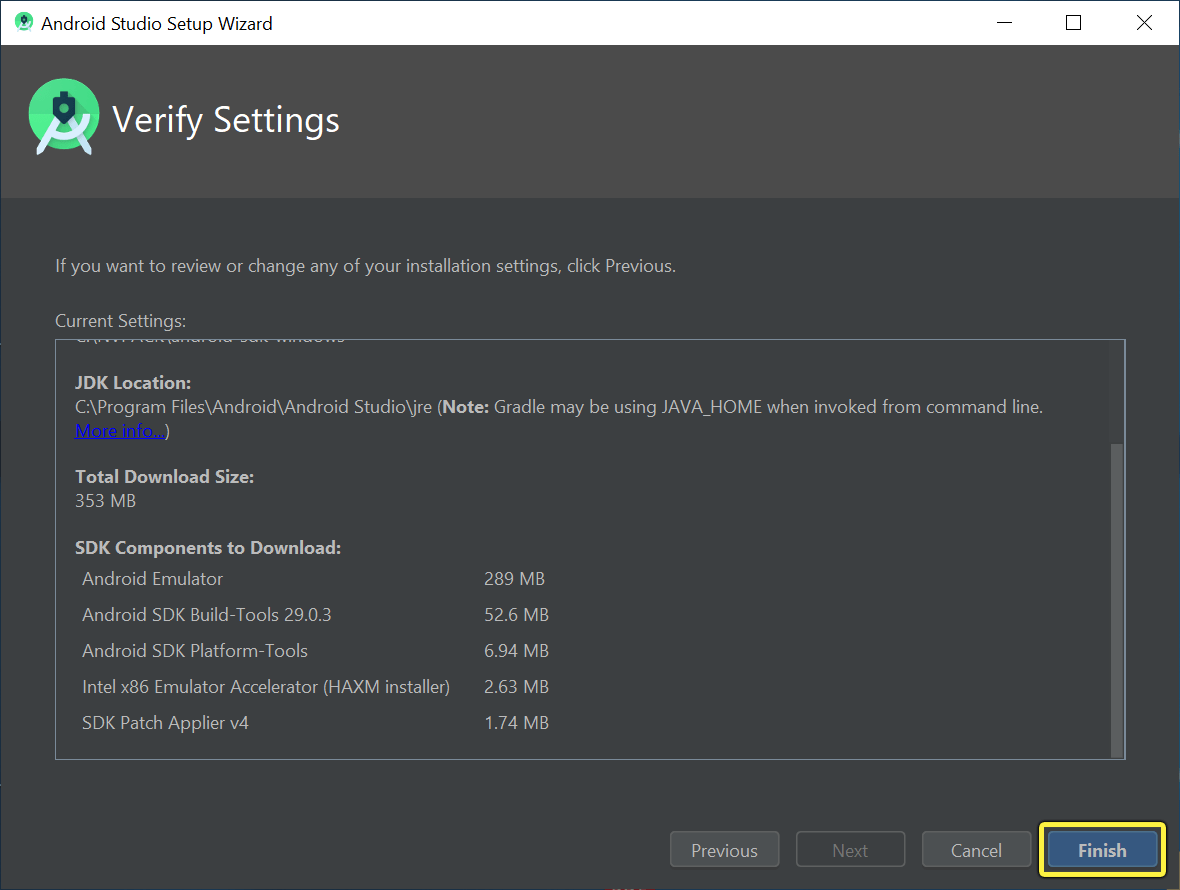The width and height of the screenshot is (1180, 890).
Task: Click the disabled Next button
Action: pyautogui.click(x=850, y=849)
